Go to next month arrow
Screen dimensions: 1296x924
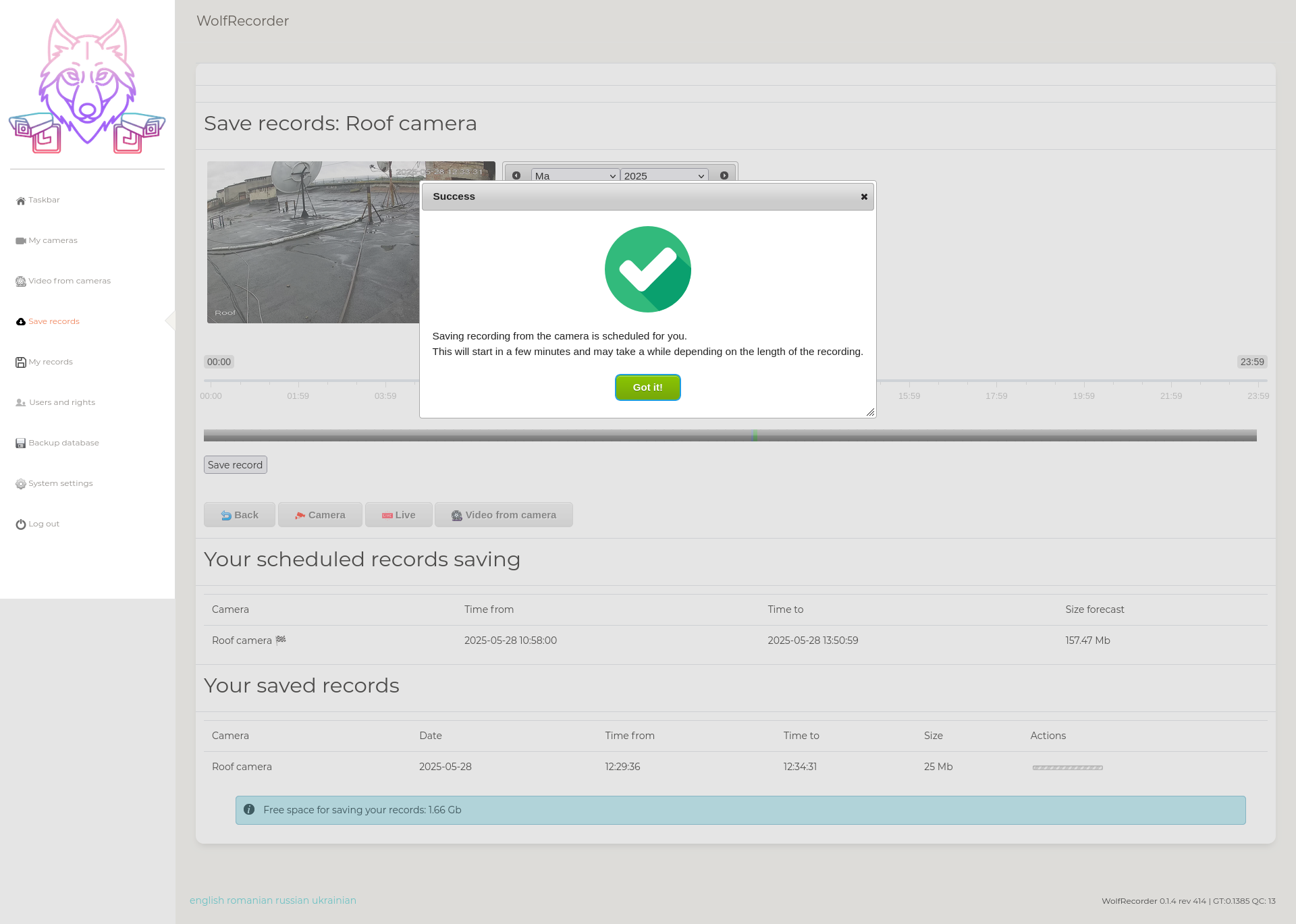point(724,175)
